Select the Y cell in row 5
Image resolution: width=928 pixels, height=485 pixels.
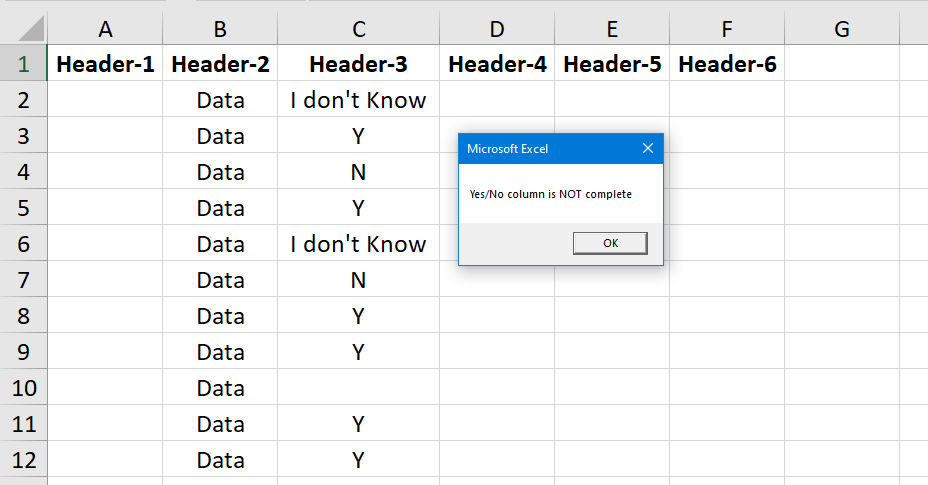(359, 208)
